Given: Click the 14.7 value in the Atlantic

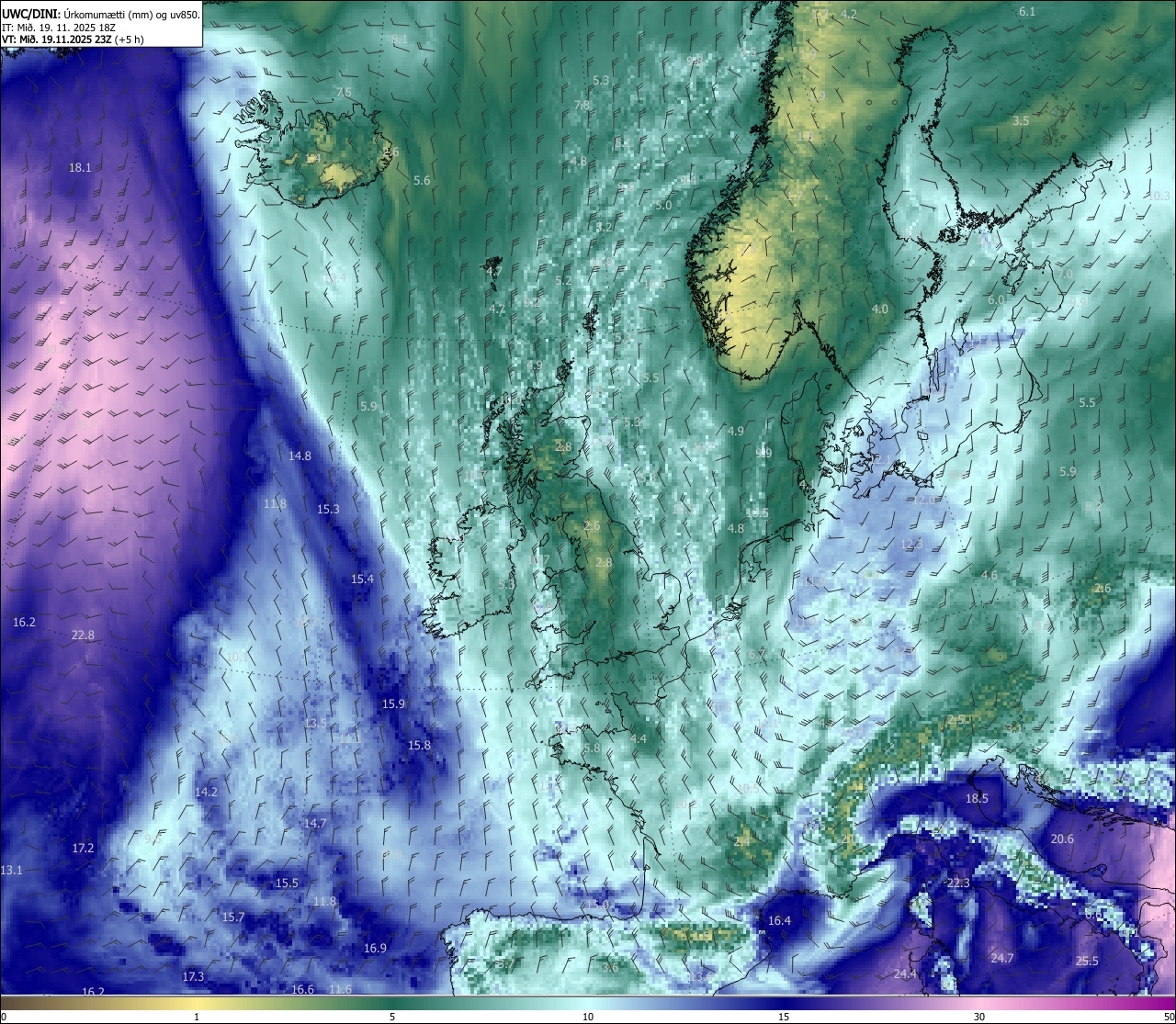Looking at the screenshot, I should [x=315, y=824].
